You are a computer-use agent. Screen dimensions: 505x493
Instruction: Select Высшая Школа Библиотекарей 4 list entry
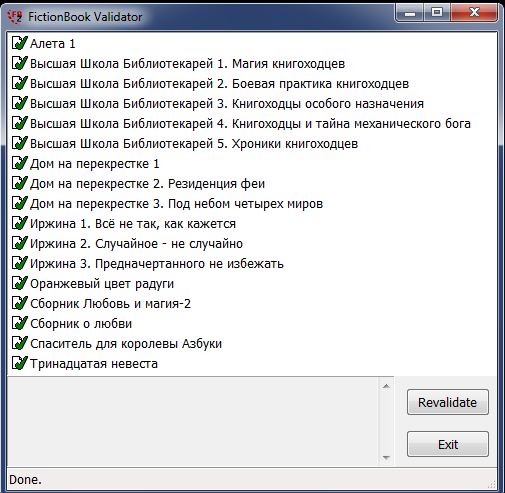pyautogui.click(x=250, y=124)
